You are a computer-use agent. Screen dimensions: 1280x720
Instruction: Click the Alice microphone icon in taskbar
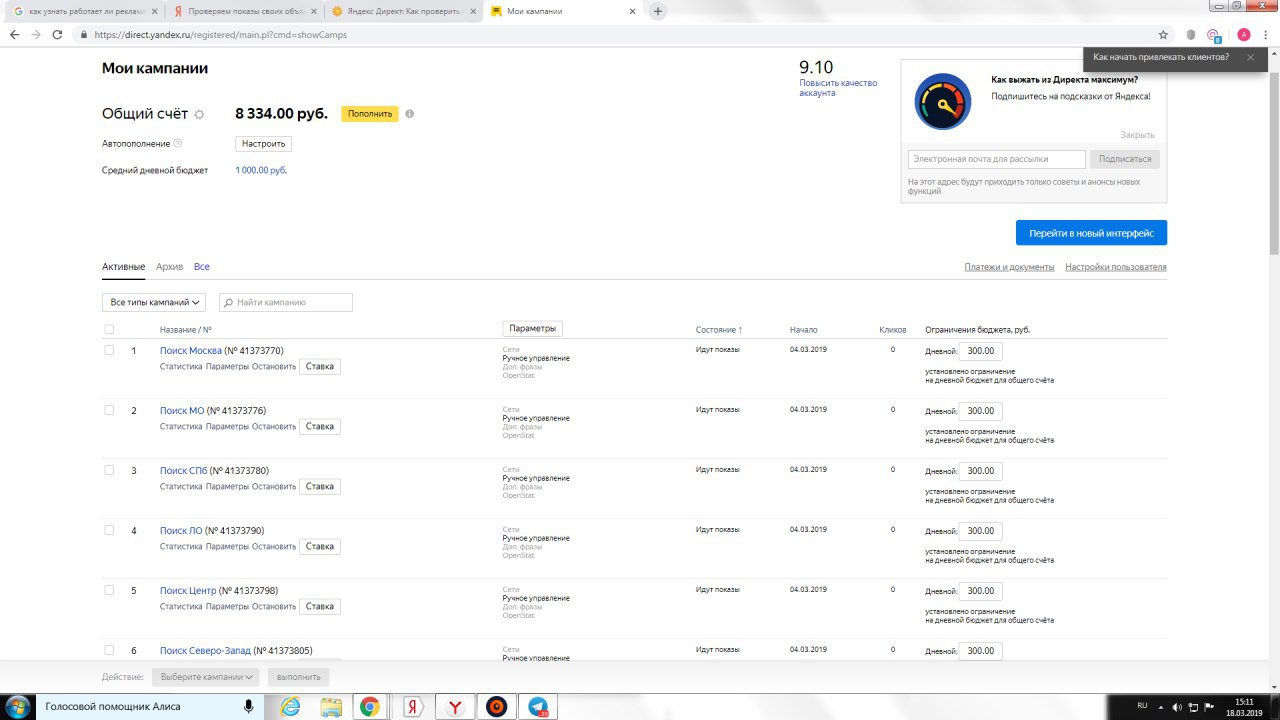click(248, 707)
